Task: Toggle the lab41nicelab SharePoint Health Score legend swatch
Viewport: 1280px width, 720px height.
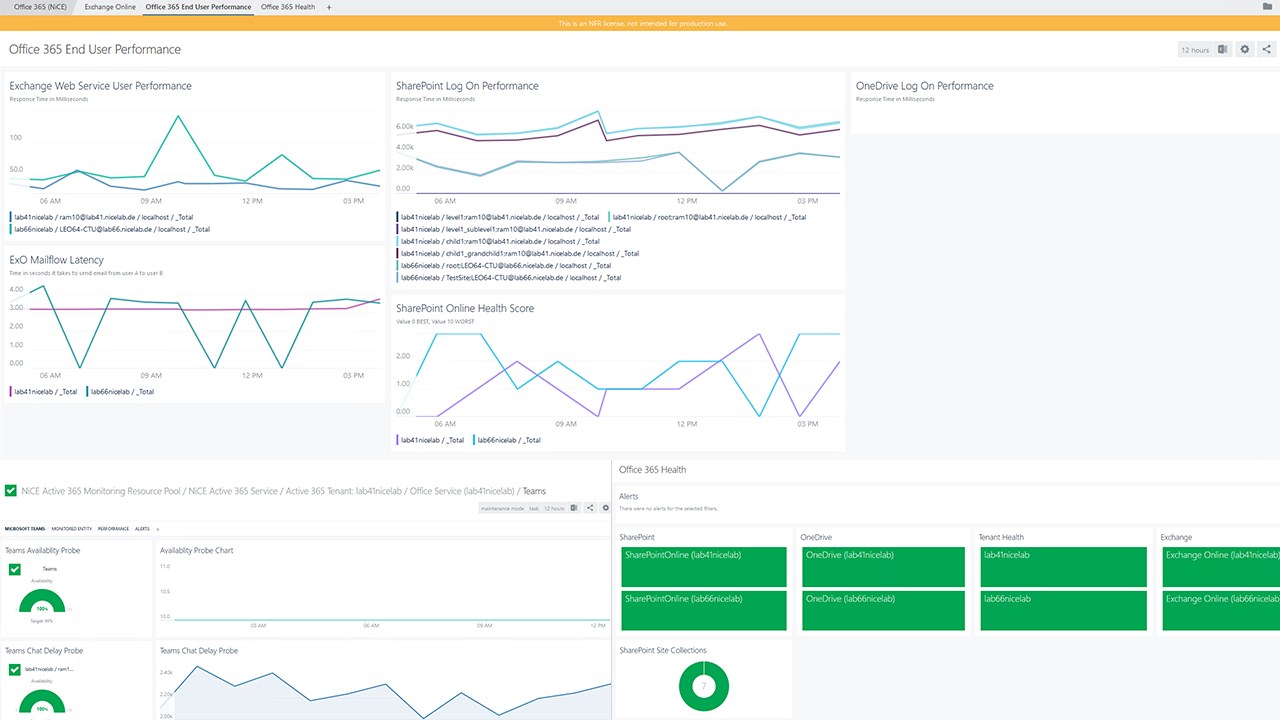Action: [399, 440]
